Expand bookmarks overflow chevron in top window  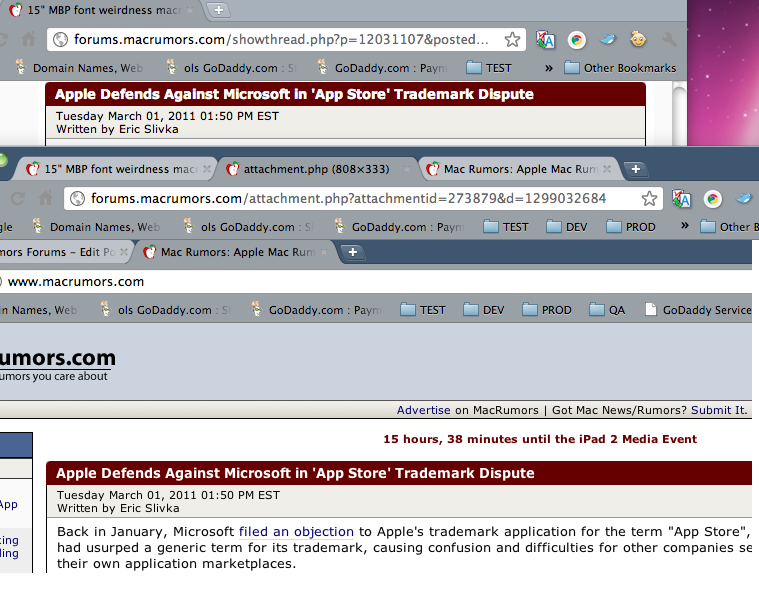[548, 68]
